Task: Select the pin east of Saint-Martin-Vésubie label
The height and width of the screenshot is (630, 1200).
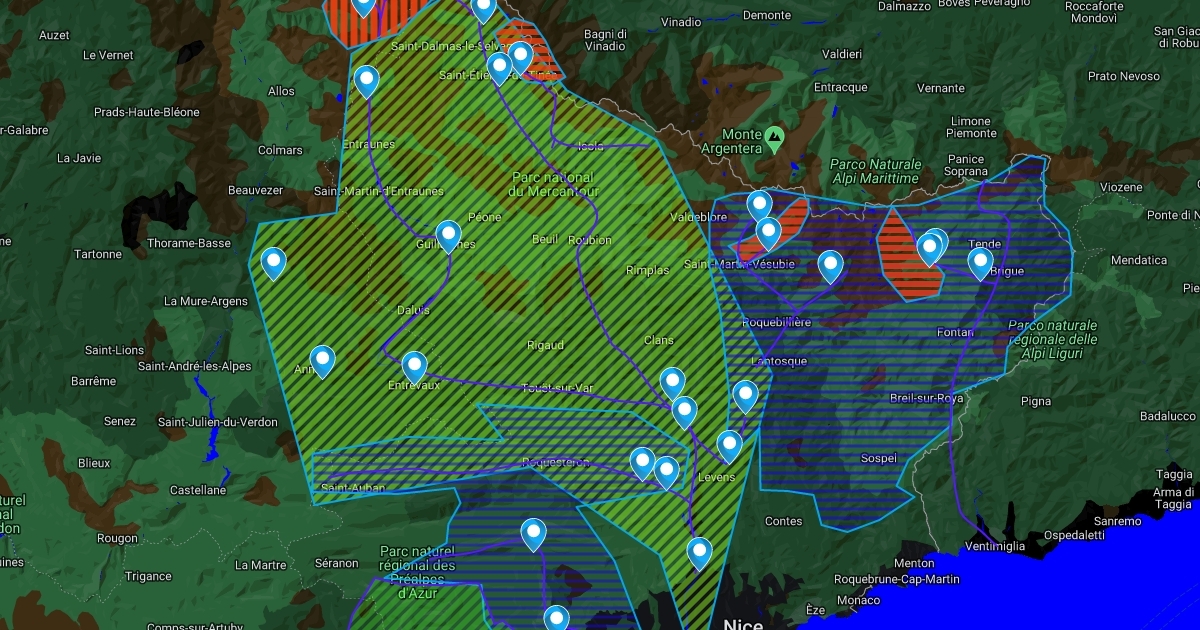Action: pos(830,266)
